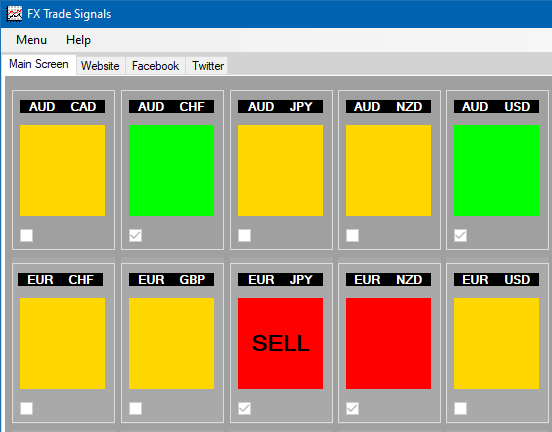Switch to the Website tab
The width and height of the screenshot is (552, 432).
(x=100, y=66)
